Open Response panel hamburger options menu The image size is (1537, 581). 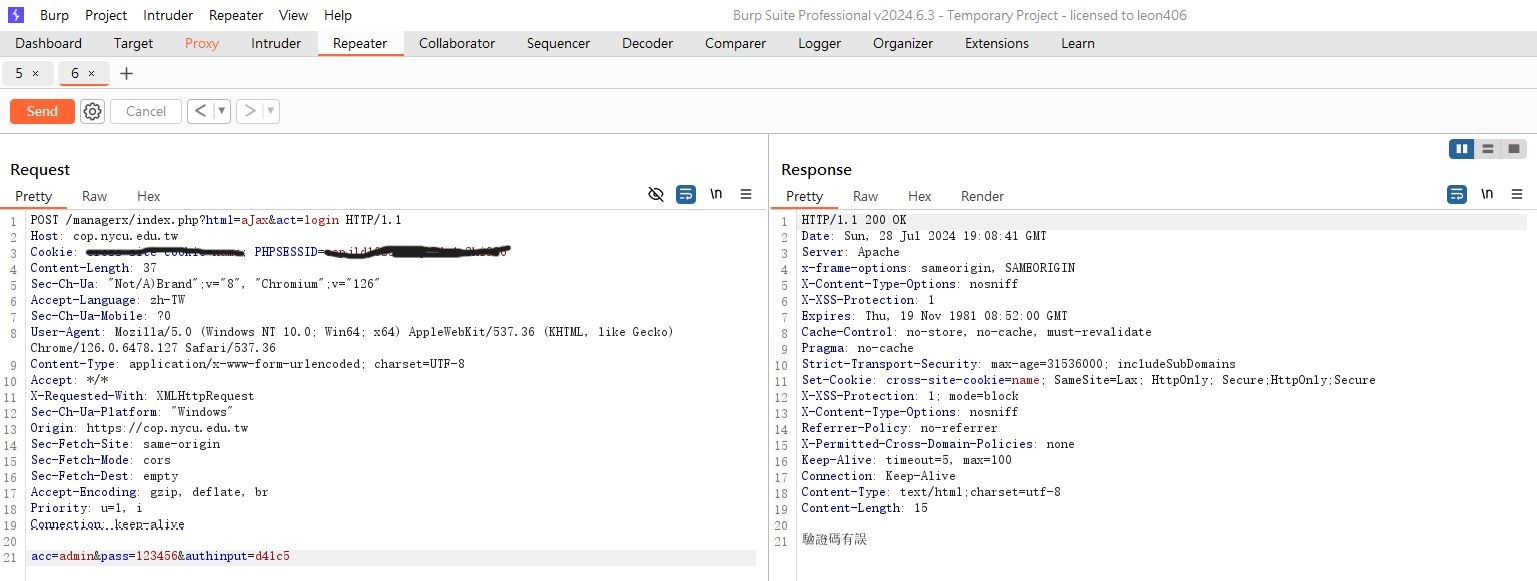[1517, 194]
